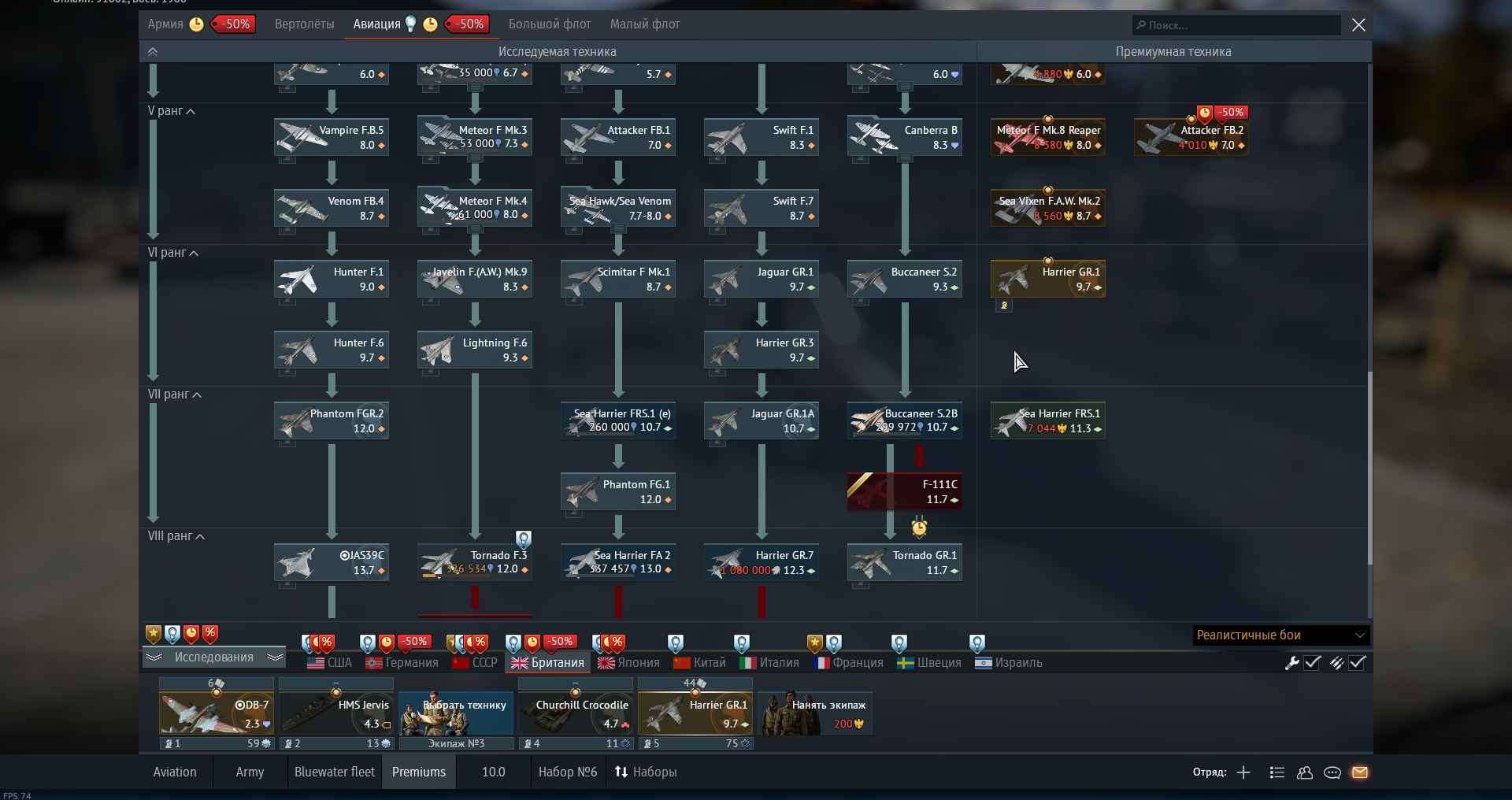This screenshot has width=1512, height=800.
Task: Click the magnifier icon in search box
Action: click(x=1140, y=25)
